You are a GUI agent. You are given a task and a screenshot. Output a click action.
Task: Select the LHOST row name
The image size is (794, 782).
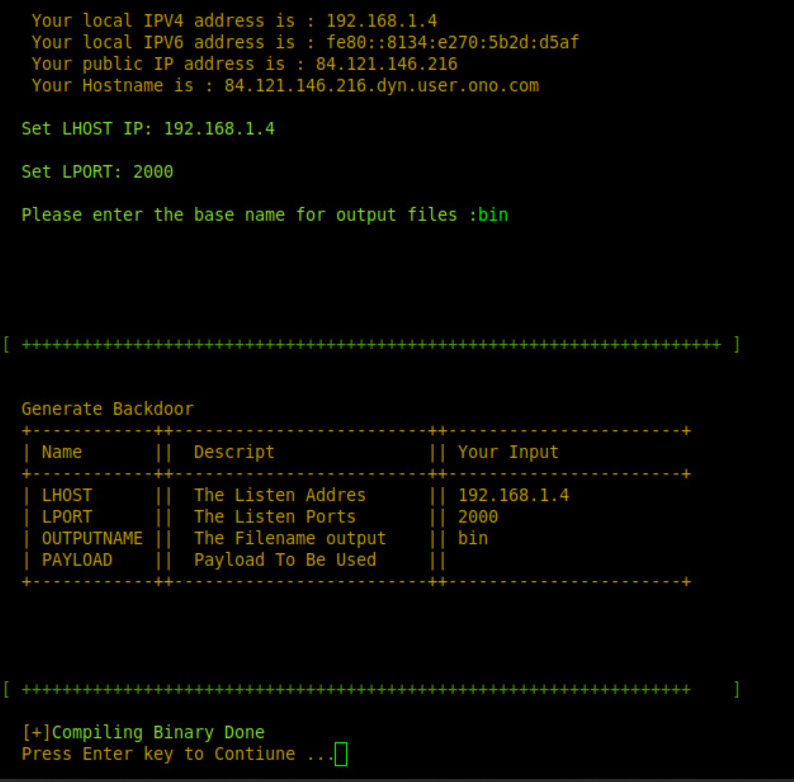[x=66, y=495]
